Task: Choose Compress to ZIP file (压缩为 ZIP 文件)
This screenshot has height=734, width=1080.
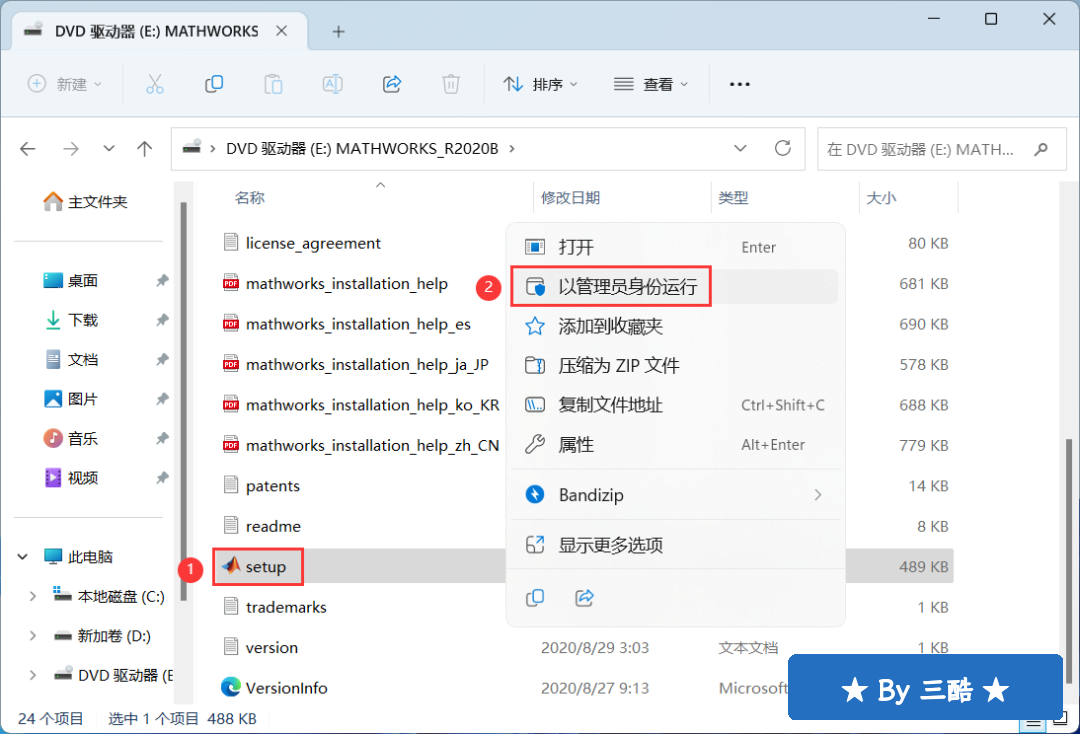Action: point(675,365)
